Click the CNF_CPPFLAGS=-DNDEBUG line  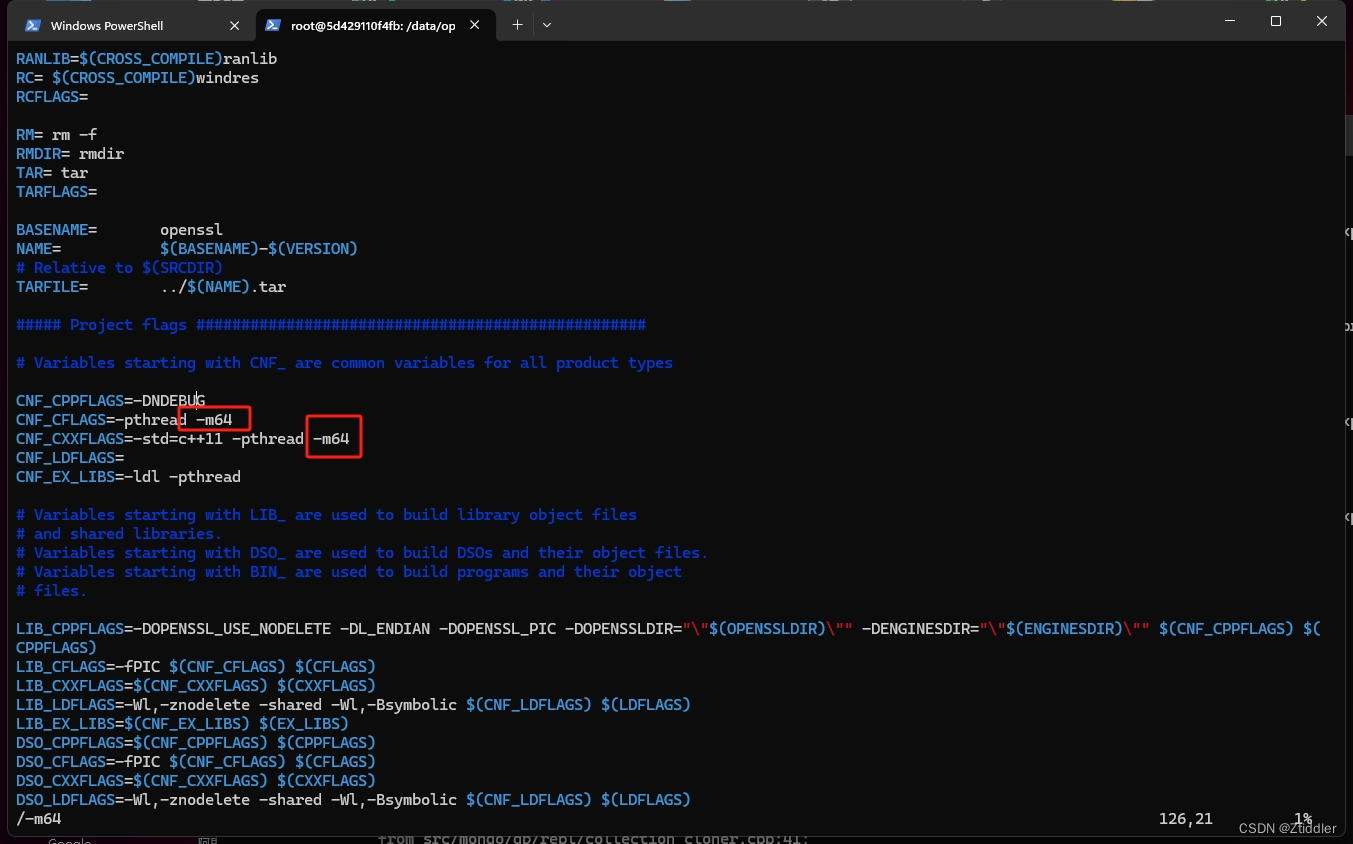tap(110, 401)
